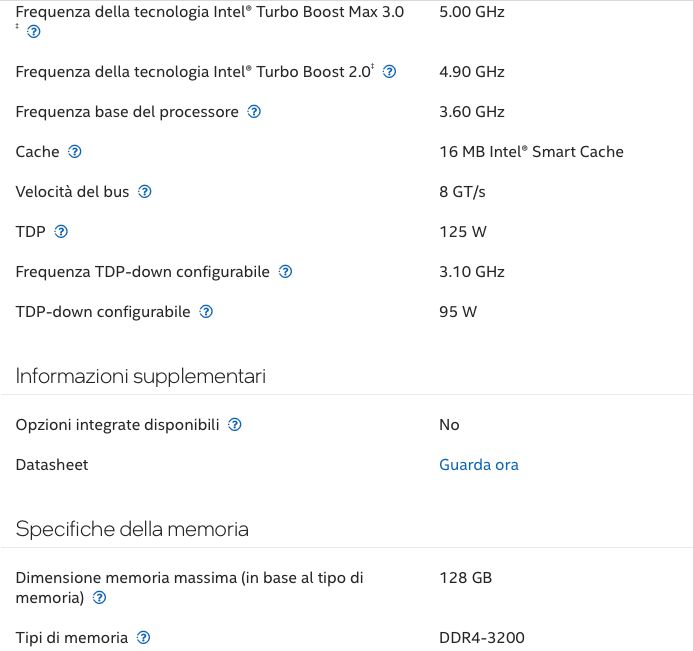Click the Datasheet row label
The image size is (693, 651).
click(52, 465)
